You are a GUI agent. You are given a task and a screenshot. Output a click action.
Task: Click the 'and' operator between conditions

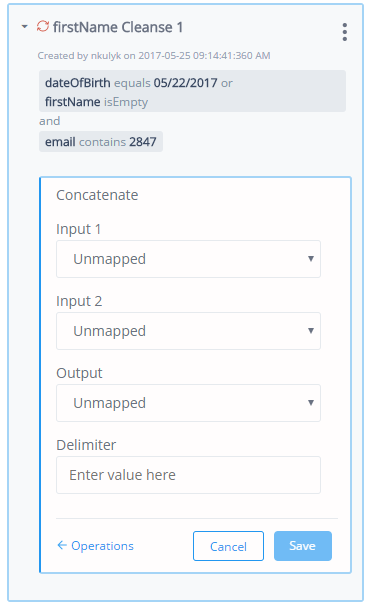(49, 121)
